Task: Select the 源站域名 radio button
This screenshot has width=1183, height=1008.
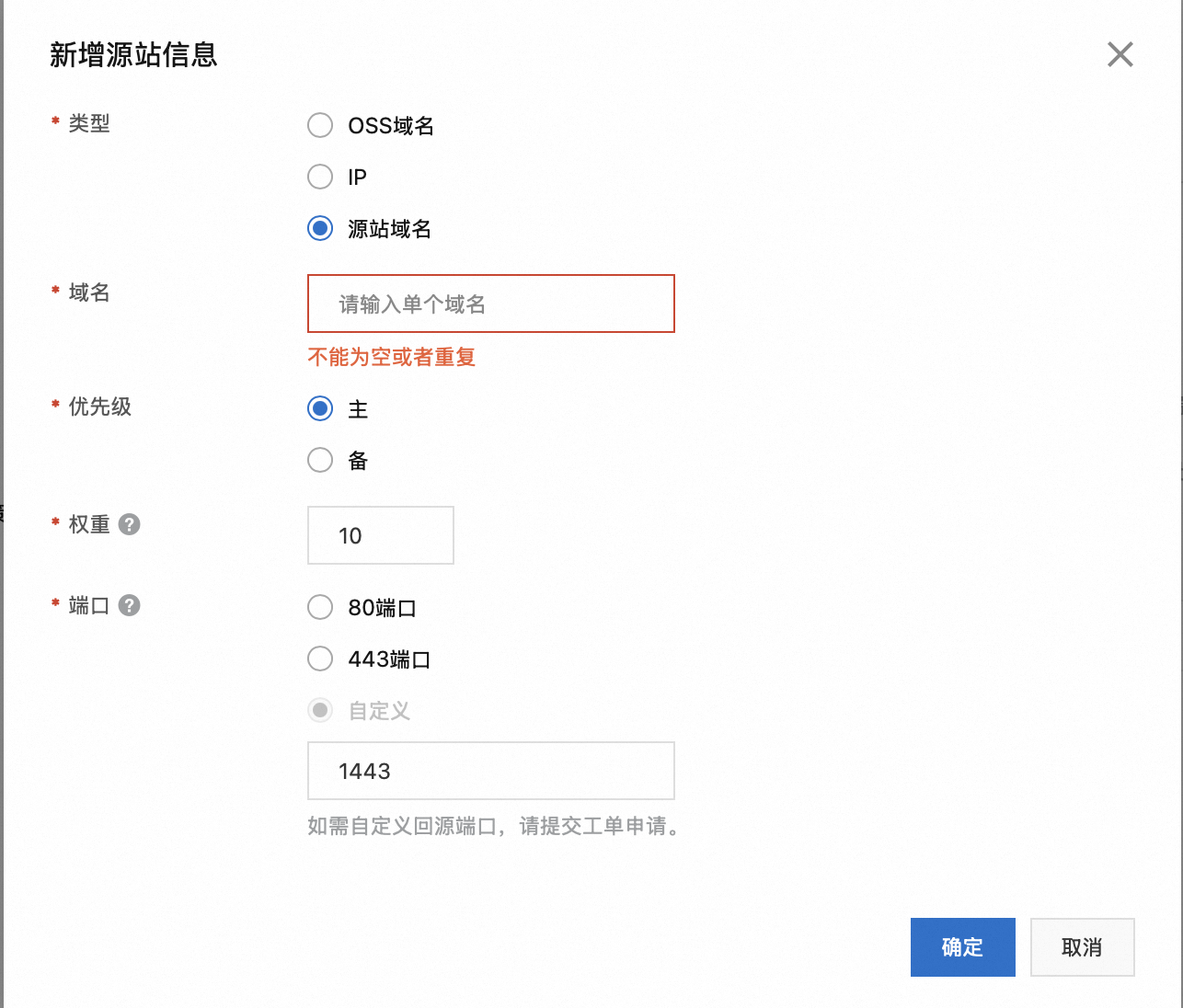Action: 320,228
